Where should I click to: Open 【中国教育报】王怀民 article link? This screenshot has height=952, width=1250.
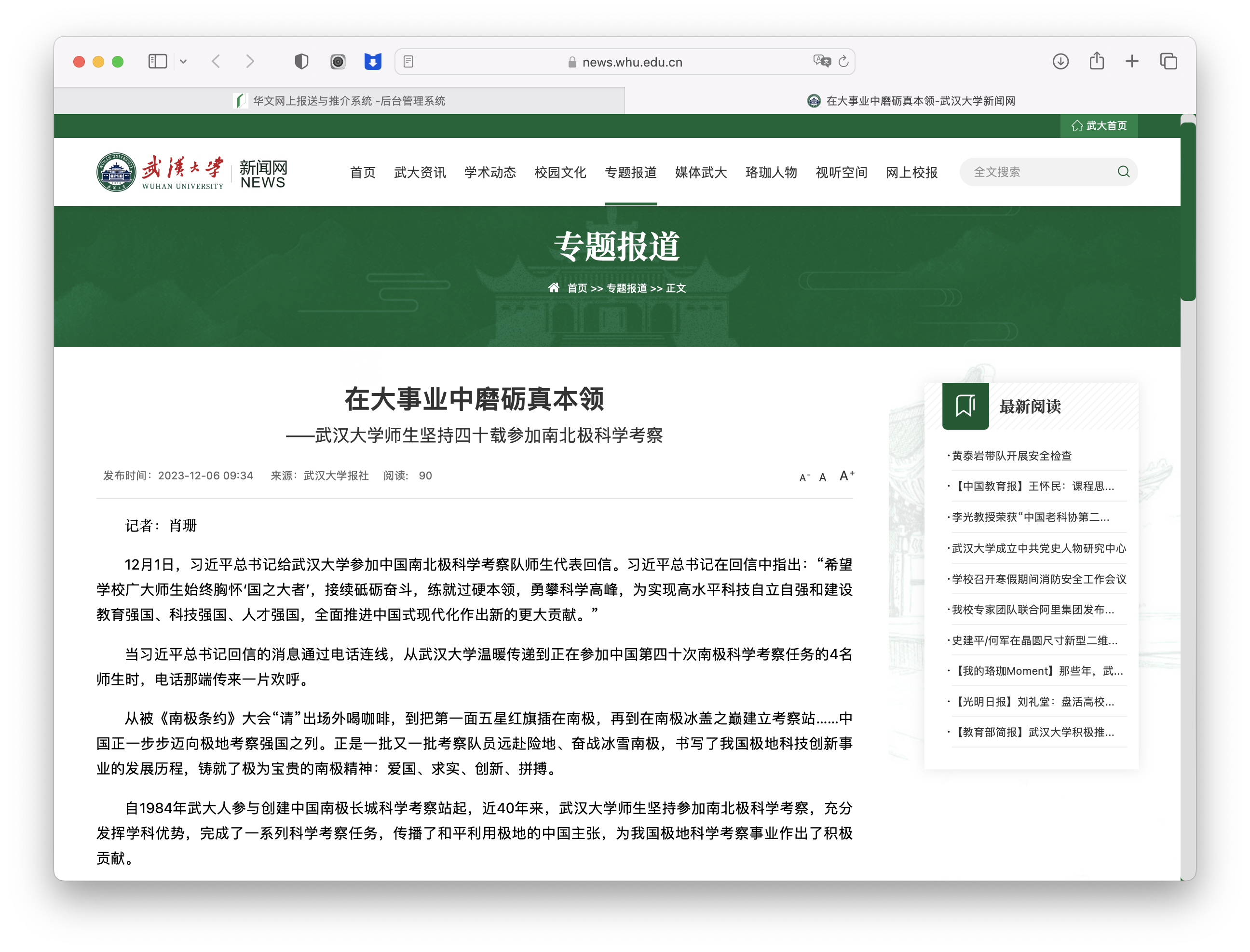(x=1033, y=486)
